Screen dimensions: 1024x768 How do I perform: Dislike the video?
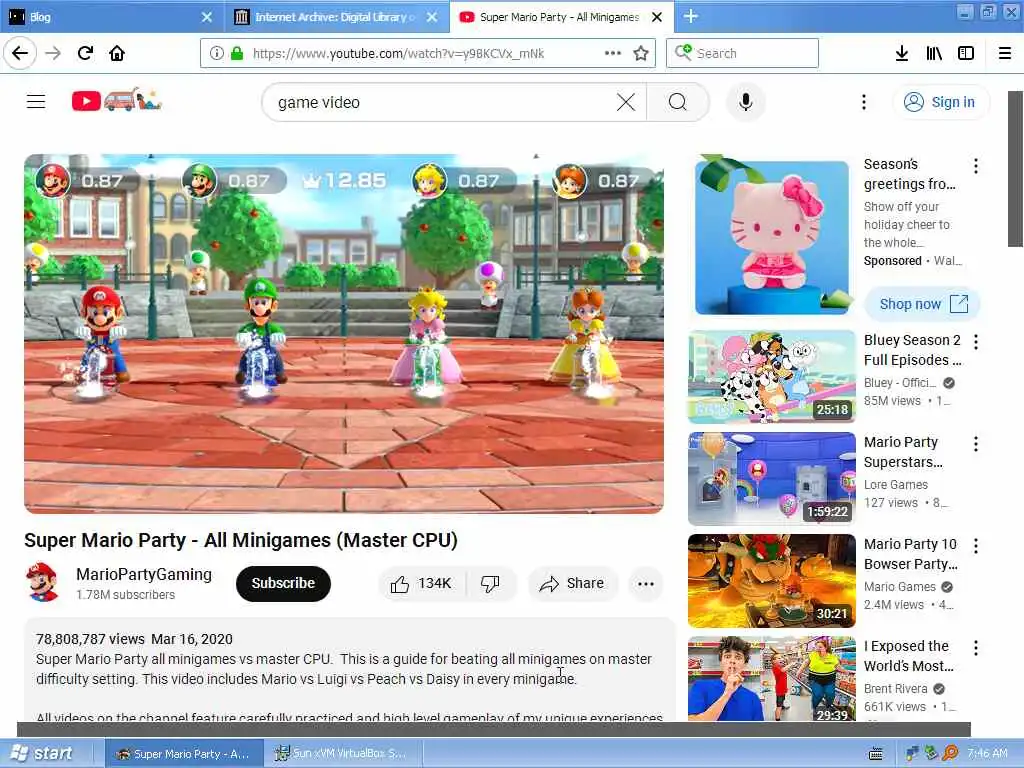pyautogui.click(x=490, y=583)
